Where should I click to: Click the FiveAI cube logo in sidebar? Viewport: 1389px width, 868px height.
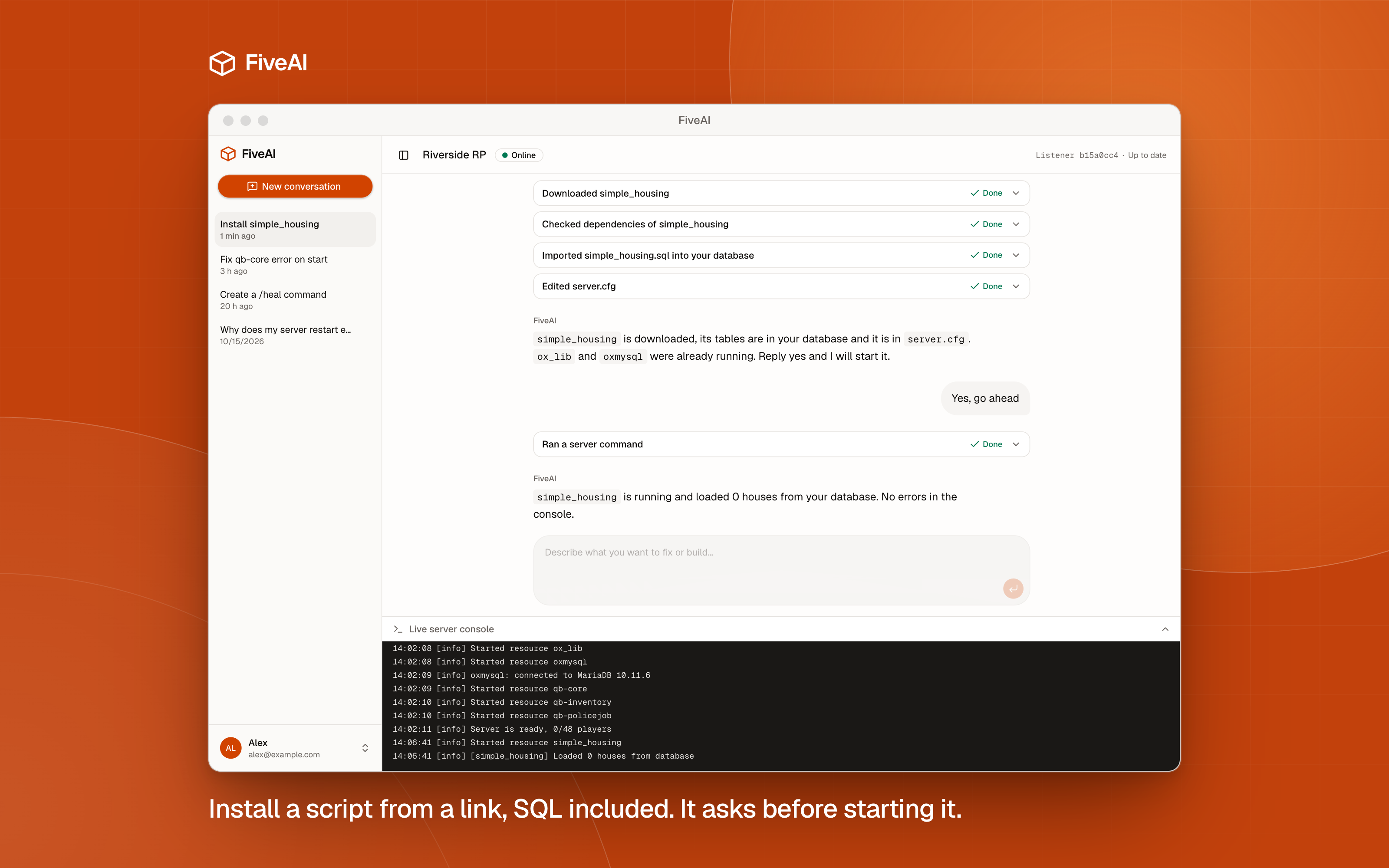pos(228,154)
